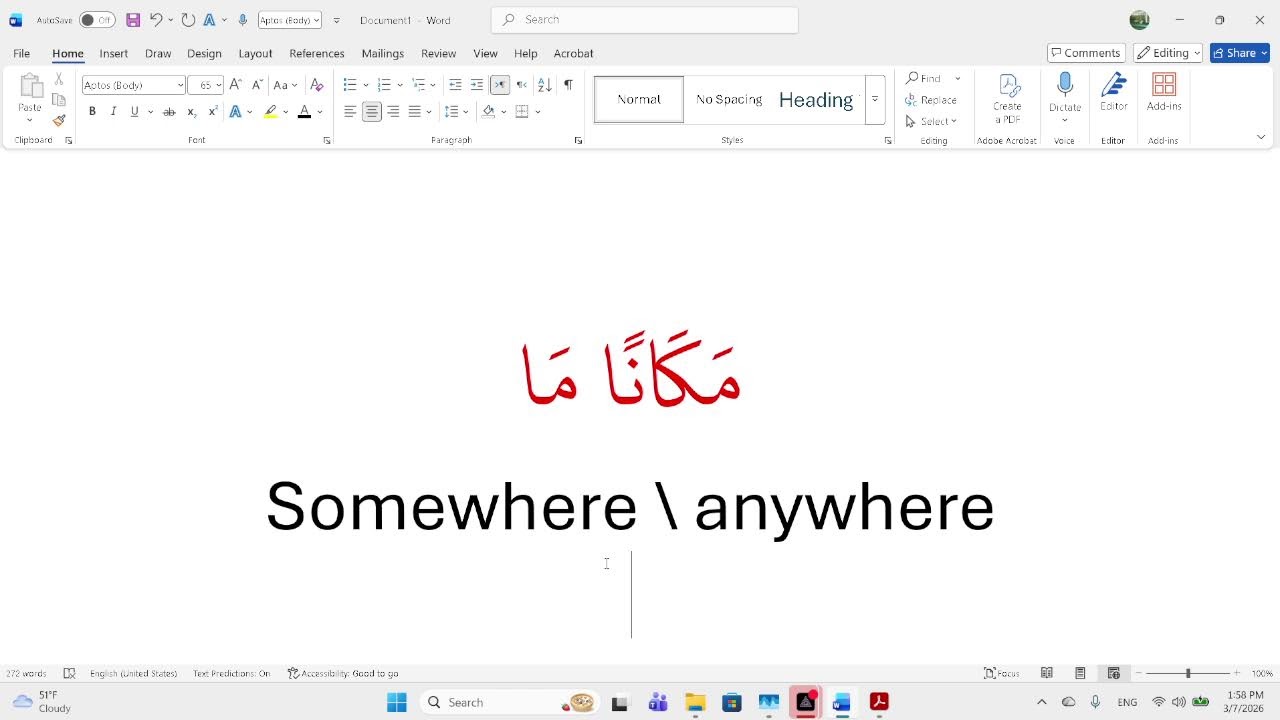The image size is (1280, 720).
Task: Toggle show paragraph marks pilcrow
Action: (x=568, y=85)
